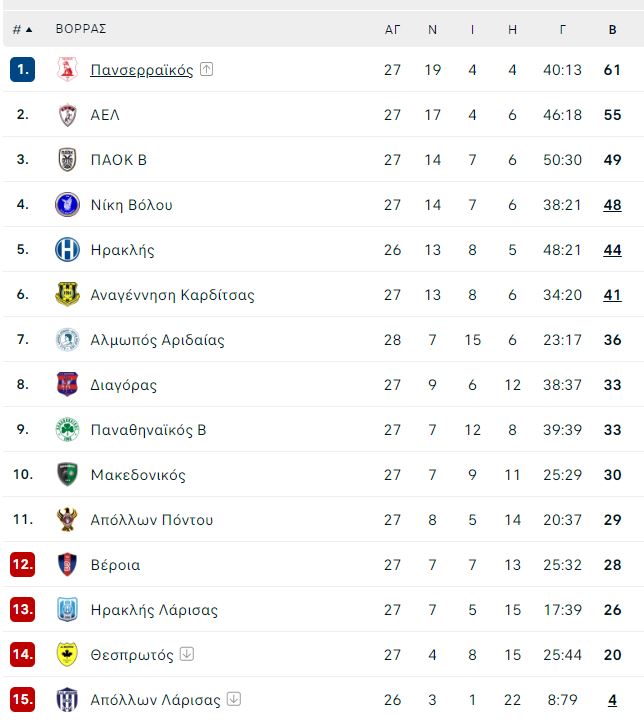
Task: Click the blue position badge number 1
Action: tap(23, 69)
